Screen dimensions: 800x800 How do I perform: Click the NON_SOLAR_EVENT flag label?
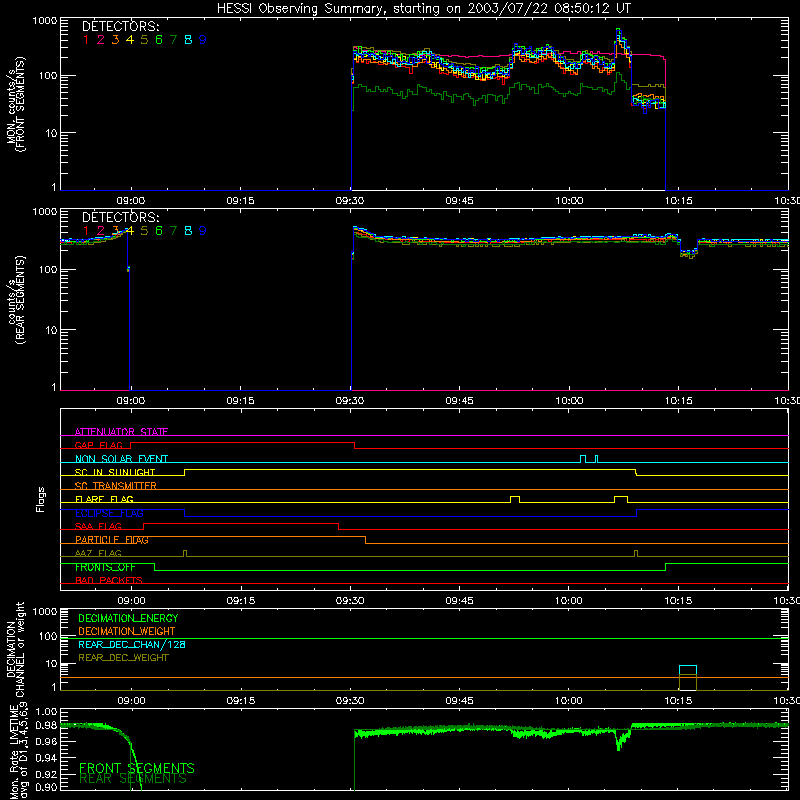pos(121,459)
